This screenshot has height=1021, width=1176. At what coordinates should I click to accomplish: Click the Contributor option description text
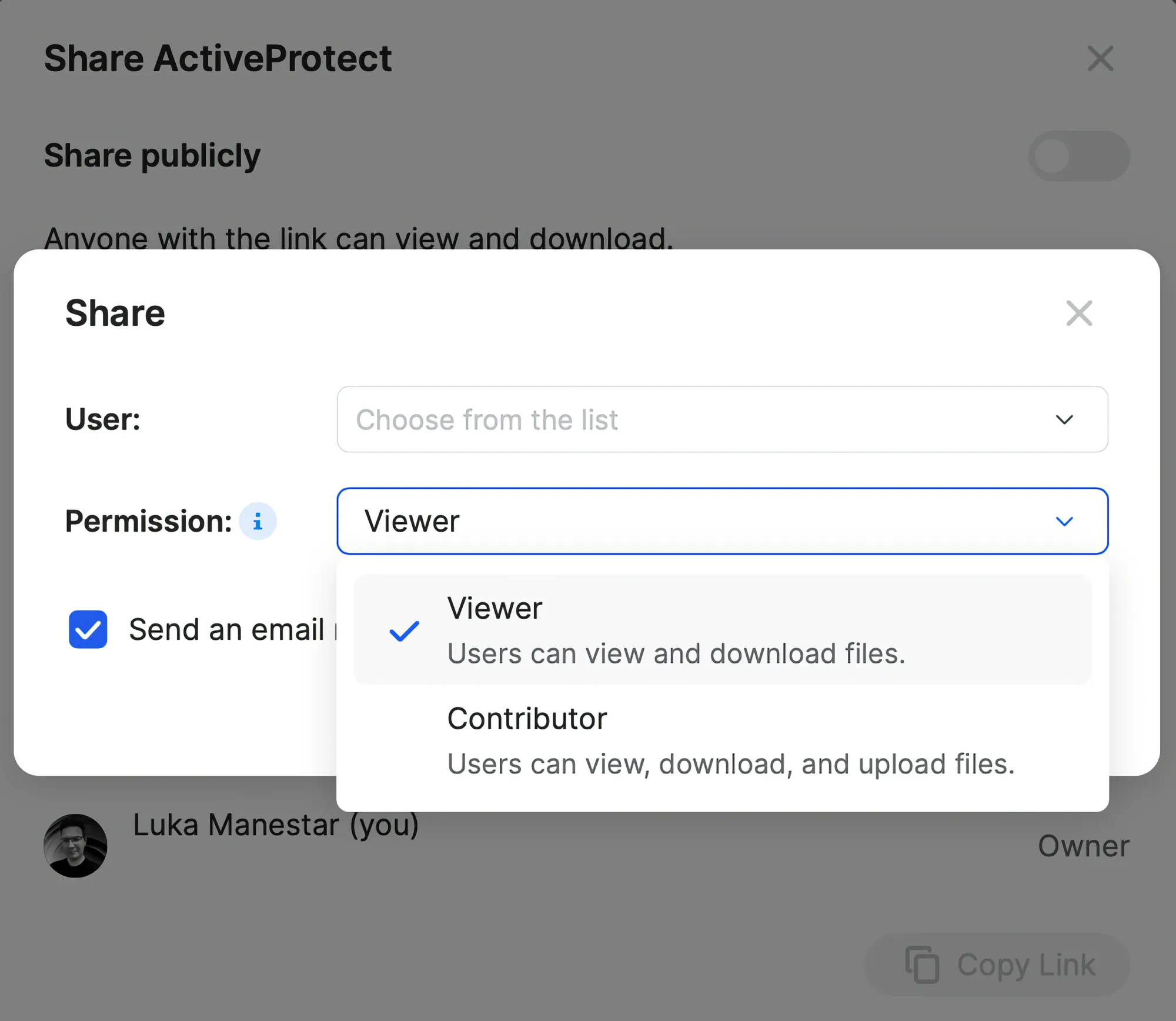[731, 764]
